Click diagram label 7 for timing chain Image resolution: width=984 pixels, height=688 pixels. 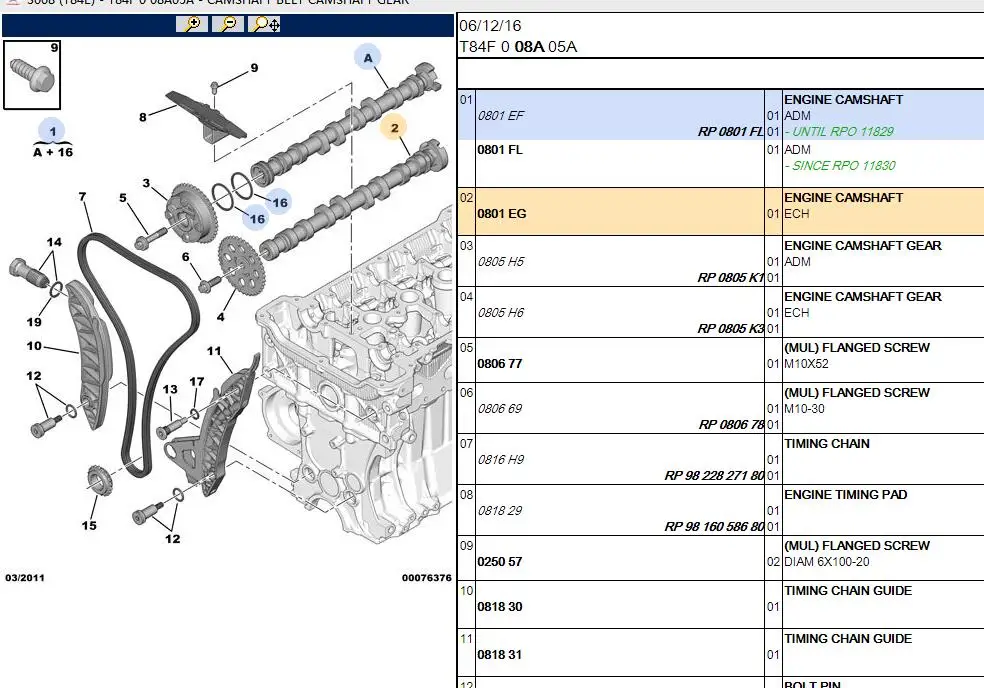pyautogui.click(x=82, y=196)
